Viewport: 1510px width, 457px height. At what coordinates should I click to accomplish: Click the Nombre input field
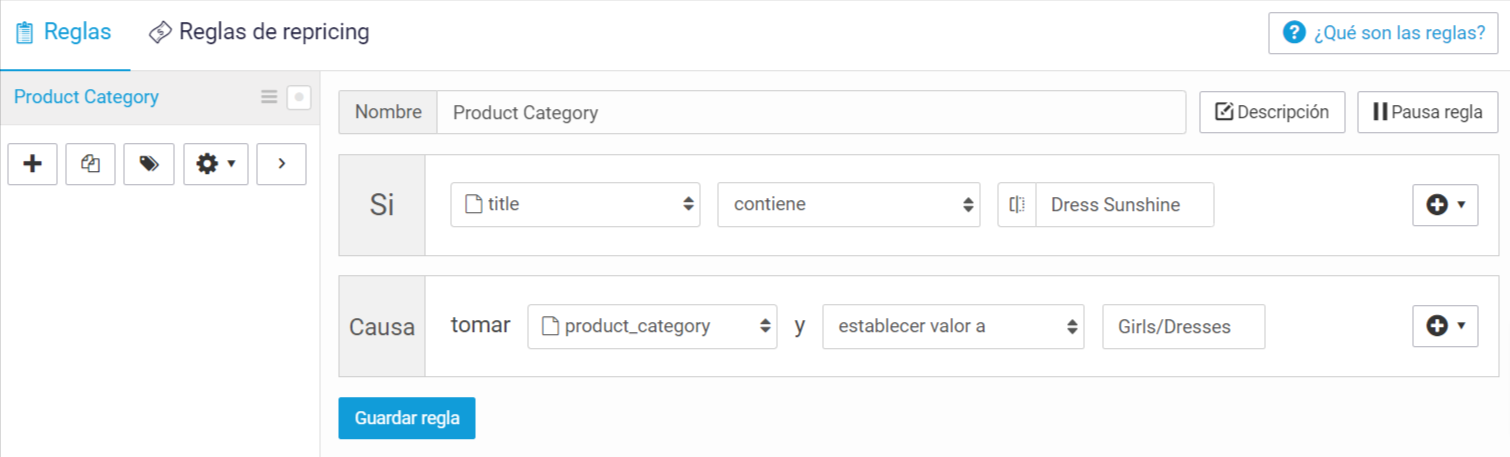811,112
